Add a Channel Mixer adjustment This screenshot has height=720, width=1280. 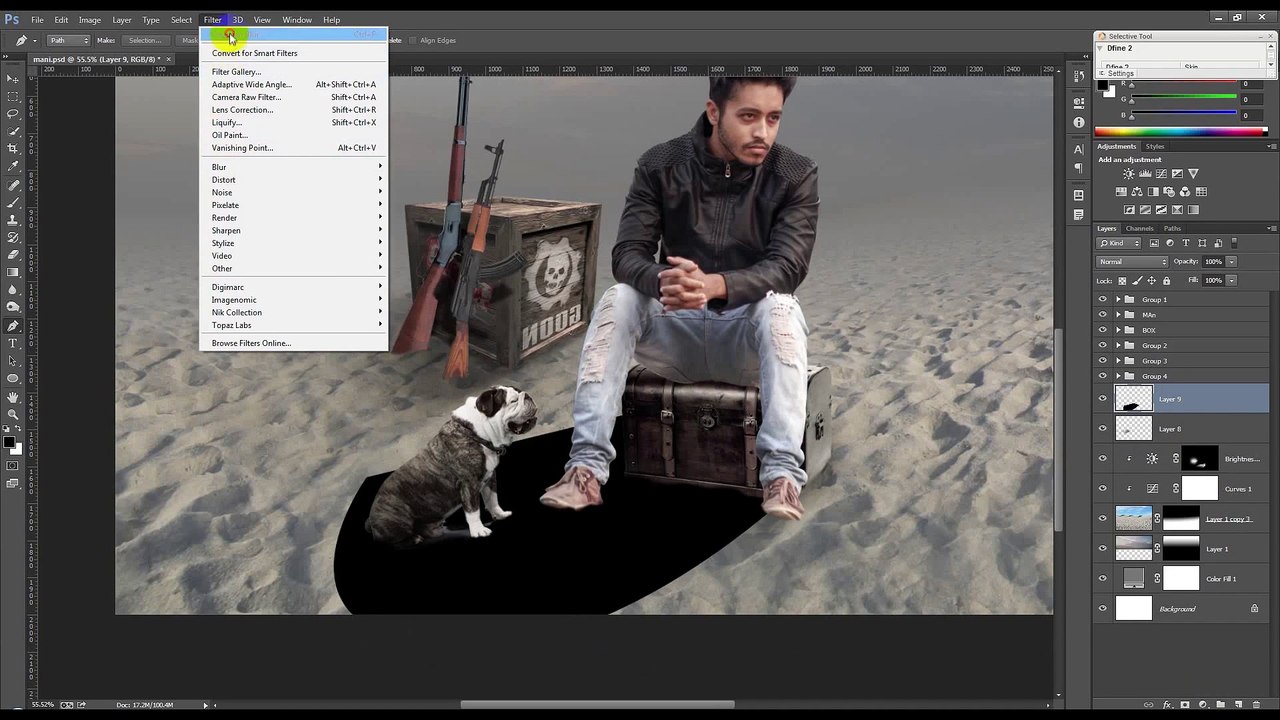point(1185,192)
